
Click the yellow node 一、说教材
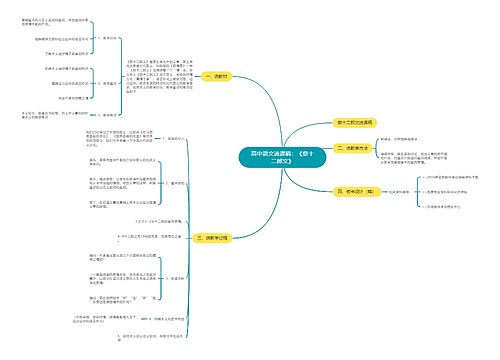click(216, 77)
